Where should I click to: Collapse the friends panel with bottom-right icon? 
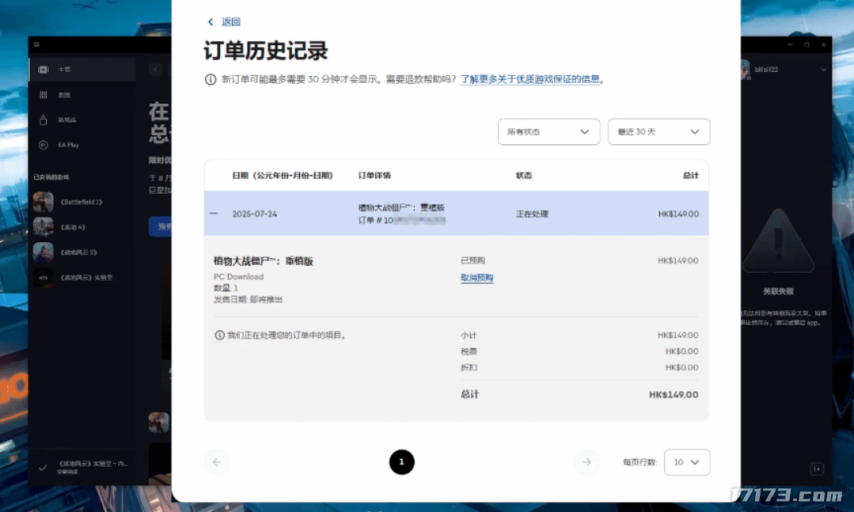pyautogui.click(x=816, y=469)
